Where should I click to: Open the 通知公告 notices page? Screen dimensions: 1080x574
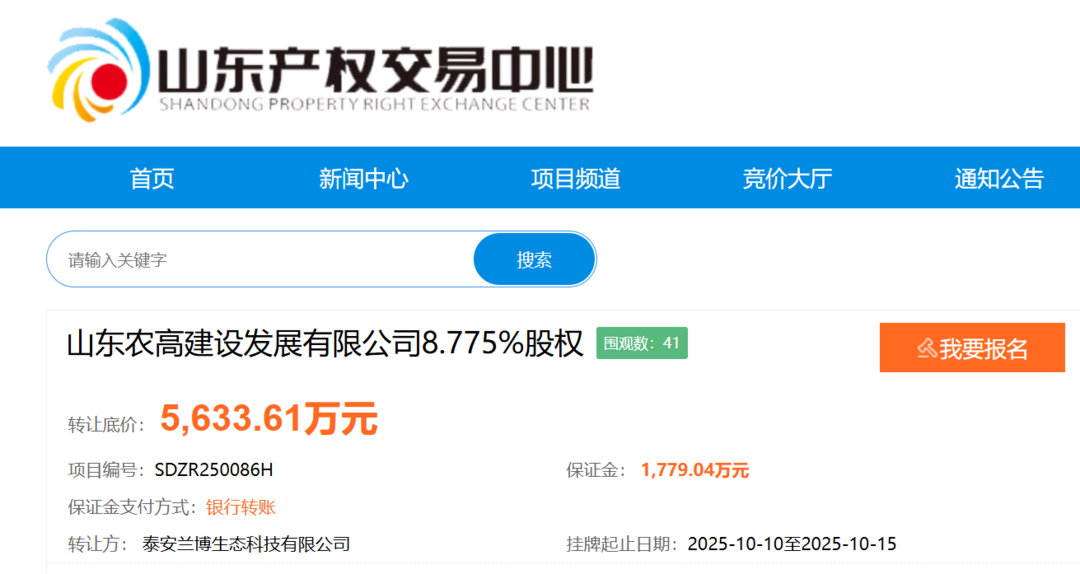tap(998, 179)
